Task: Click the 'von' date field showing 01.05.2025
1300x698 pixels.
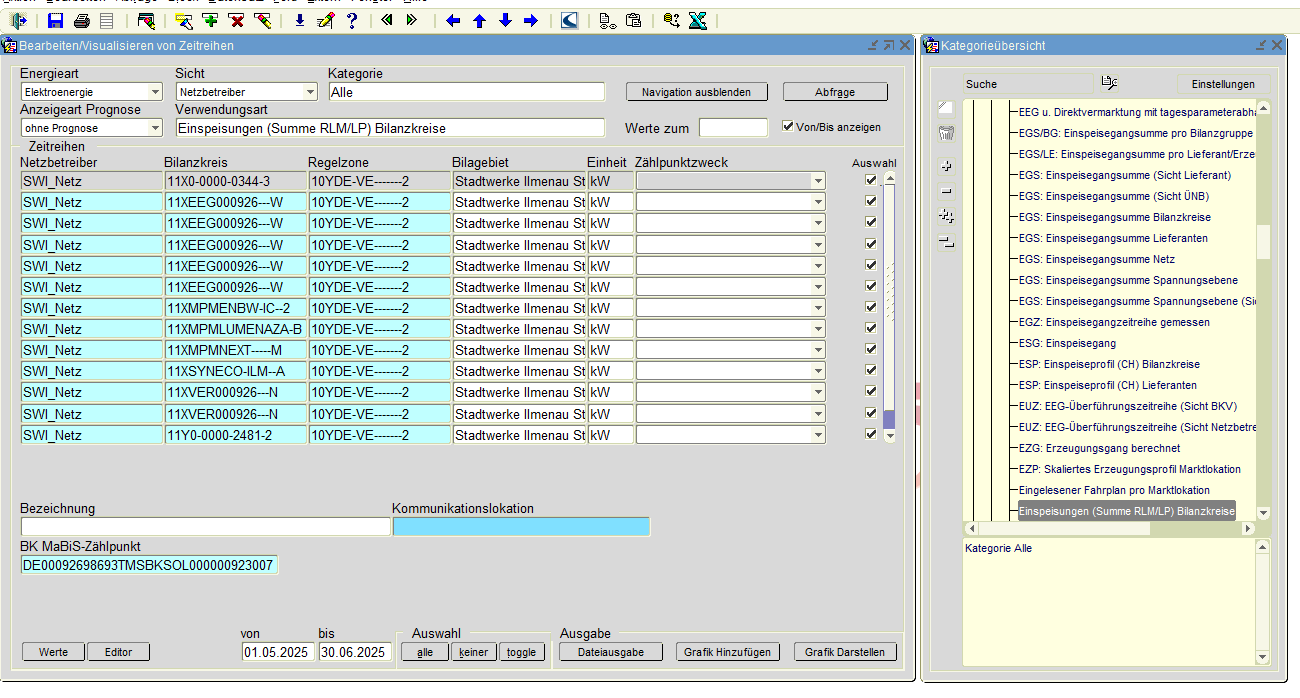Action: click(278, 652)
